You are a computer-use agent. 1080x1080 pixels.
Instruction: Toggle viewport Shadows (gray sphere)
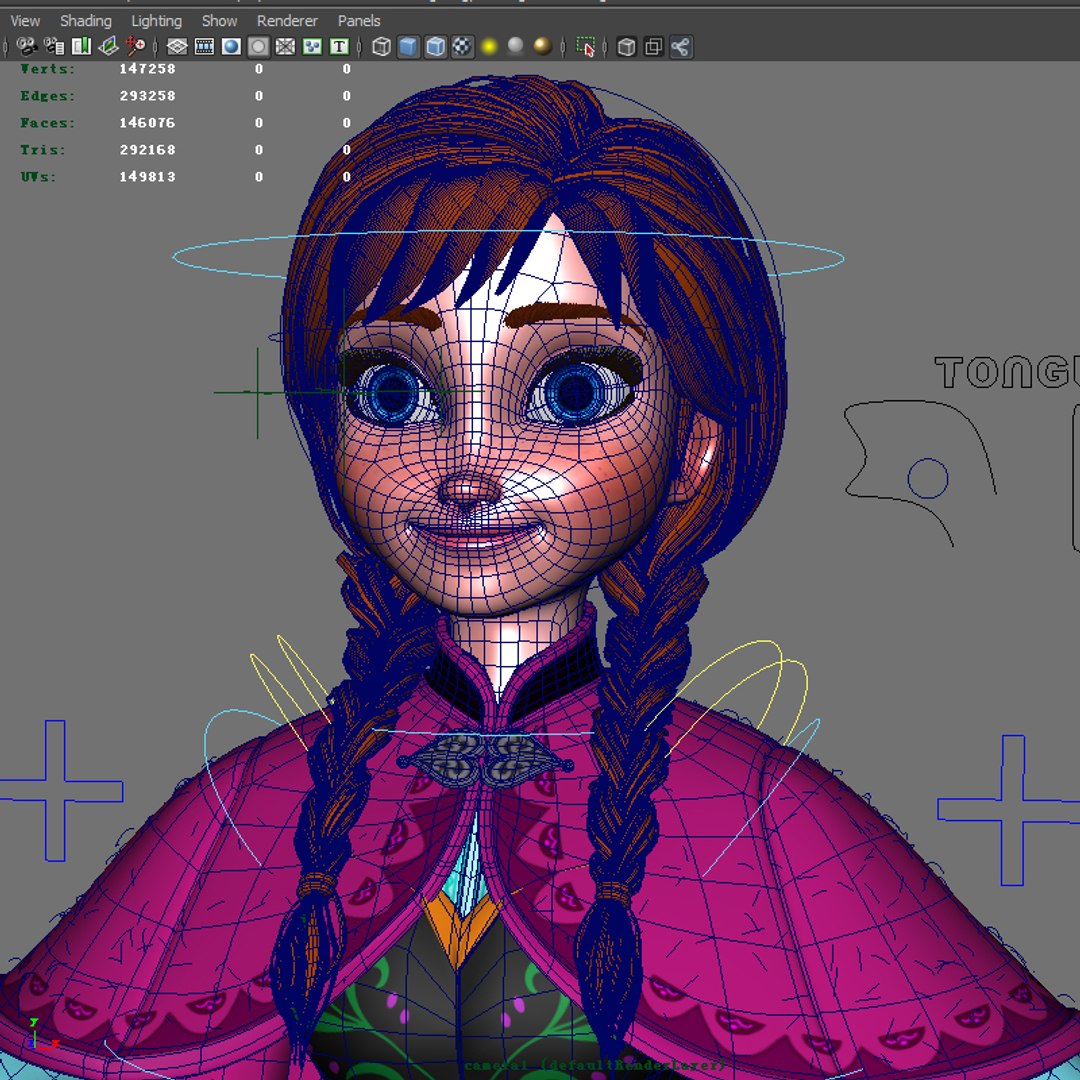click(x=516, y=47)
